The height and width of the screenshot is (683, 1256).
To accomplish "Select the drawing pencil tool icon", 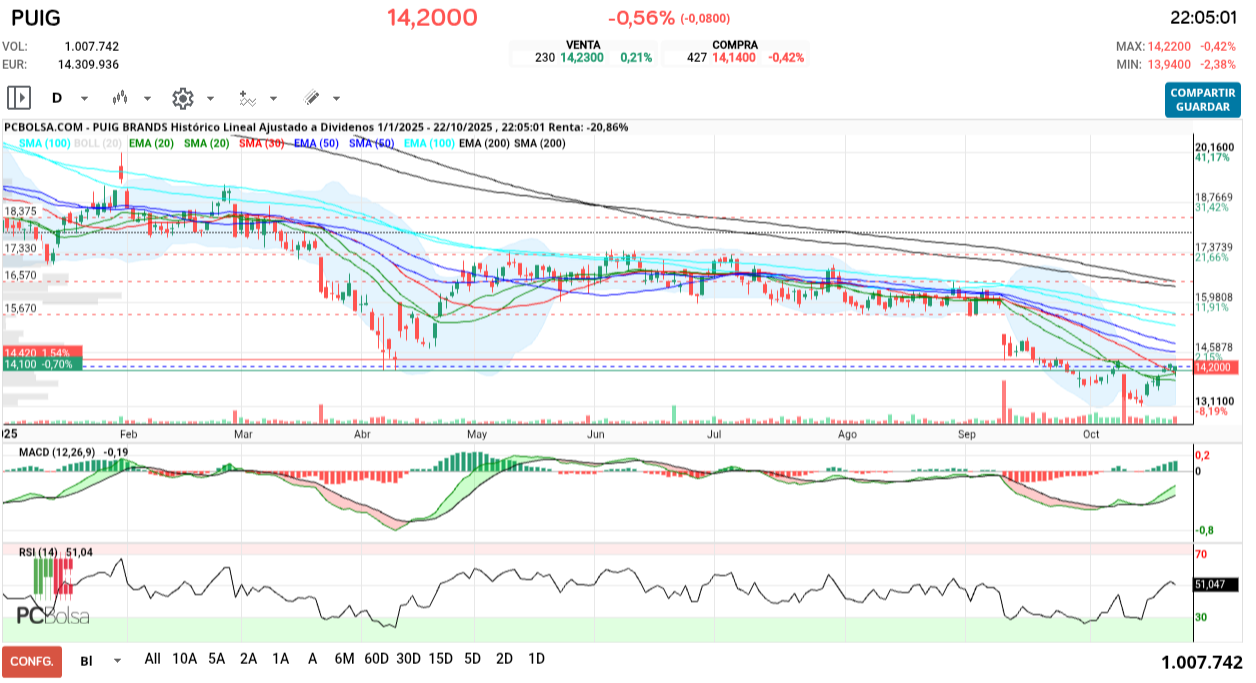I will click(311, 98).
